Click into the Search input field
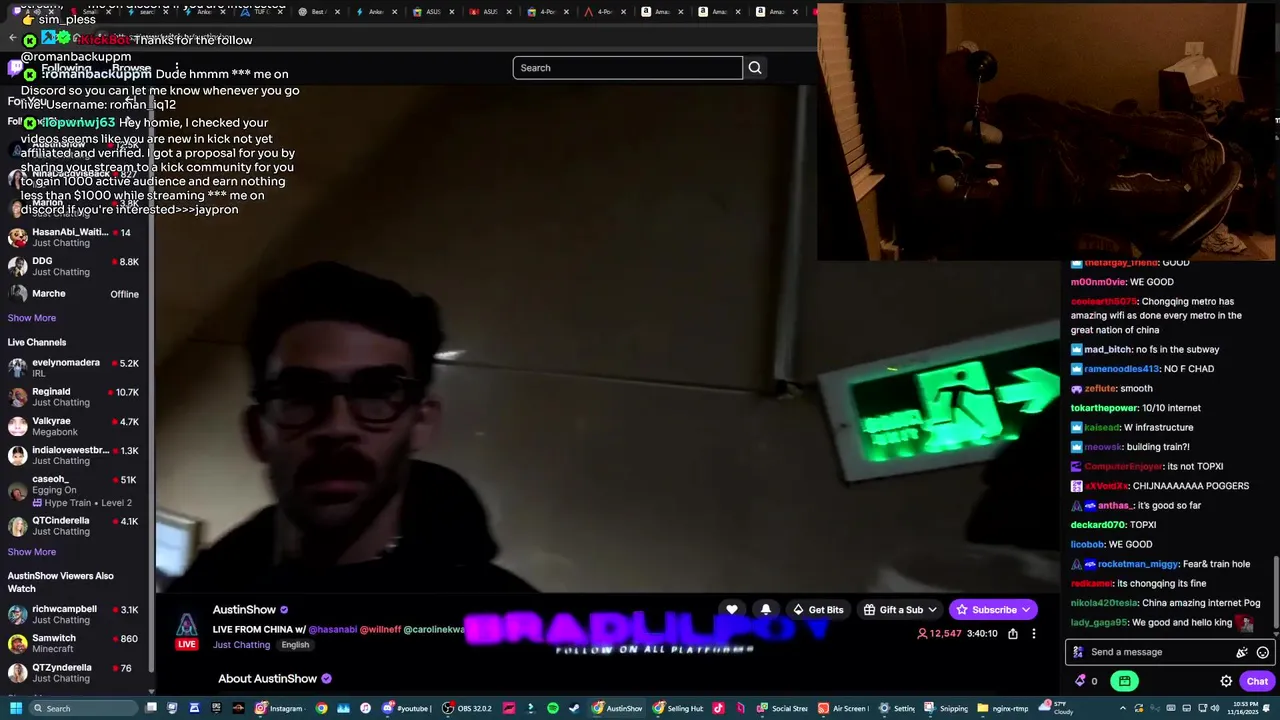 [x=628, y=68]
